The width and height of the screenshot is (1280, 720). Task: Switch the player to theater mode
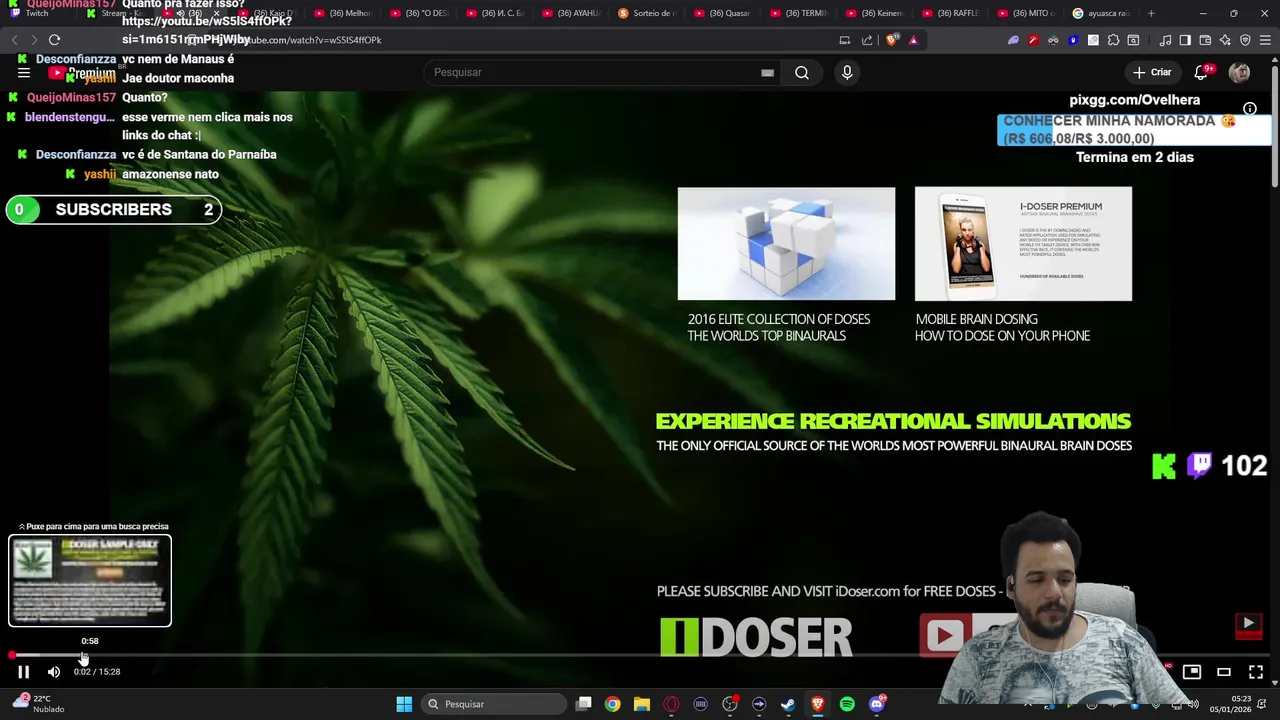tap(1223, 672)
